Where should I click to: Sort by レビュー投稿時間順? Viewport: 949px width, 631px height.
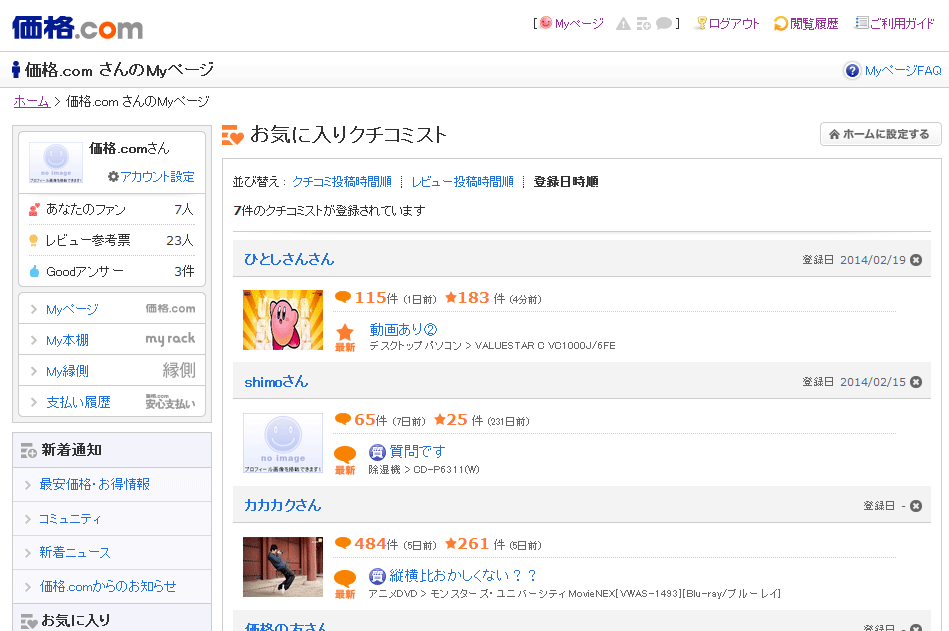462,181
